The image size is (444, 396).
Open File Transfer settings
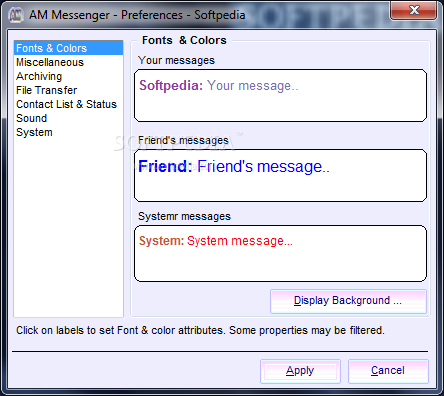point(68,90)
